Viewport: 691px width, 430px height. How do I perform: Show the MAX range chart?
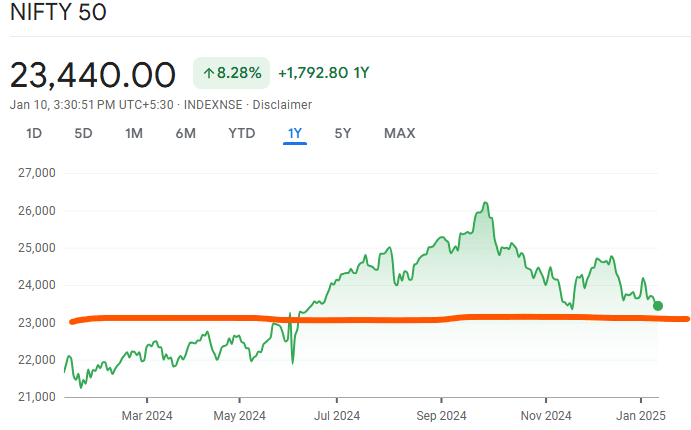[x=400, y=133]
